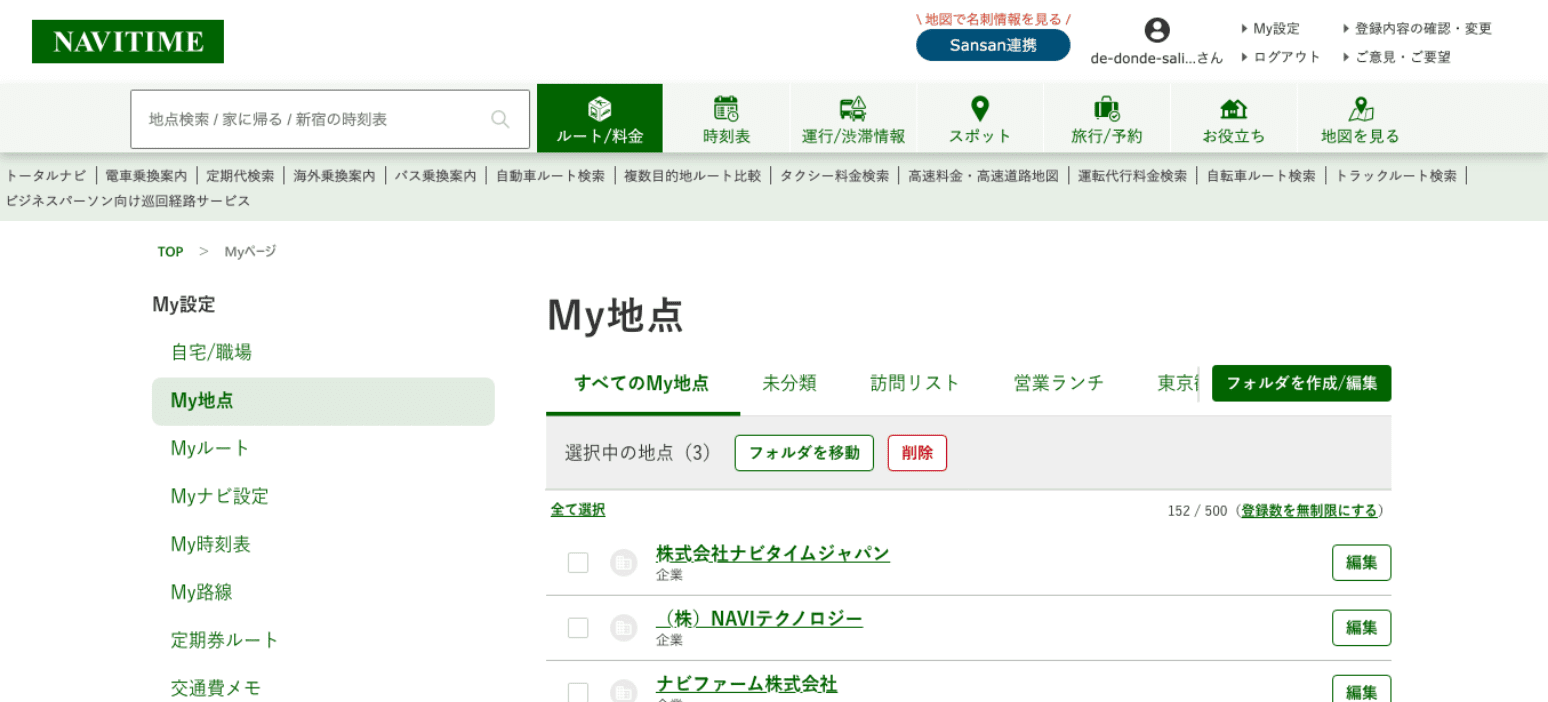This screenshot has width=1548, height=702.
Task: Open the 海外乗換案内 submenu link
Action: pos(334,176)
